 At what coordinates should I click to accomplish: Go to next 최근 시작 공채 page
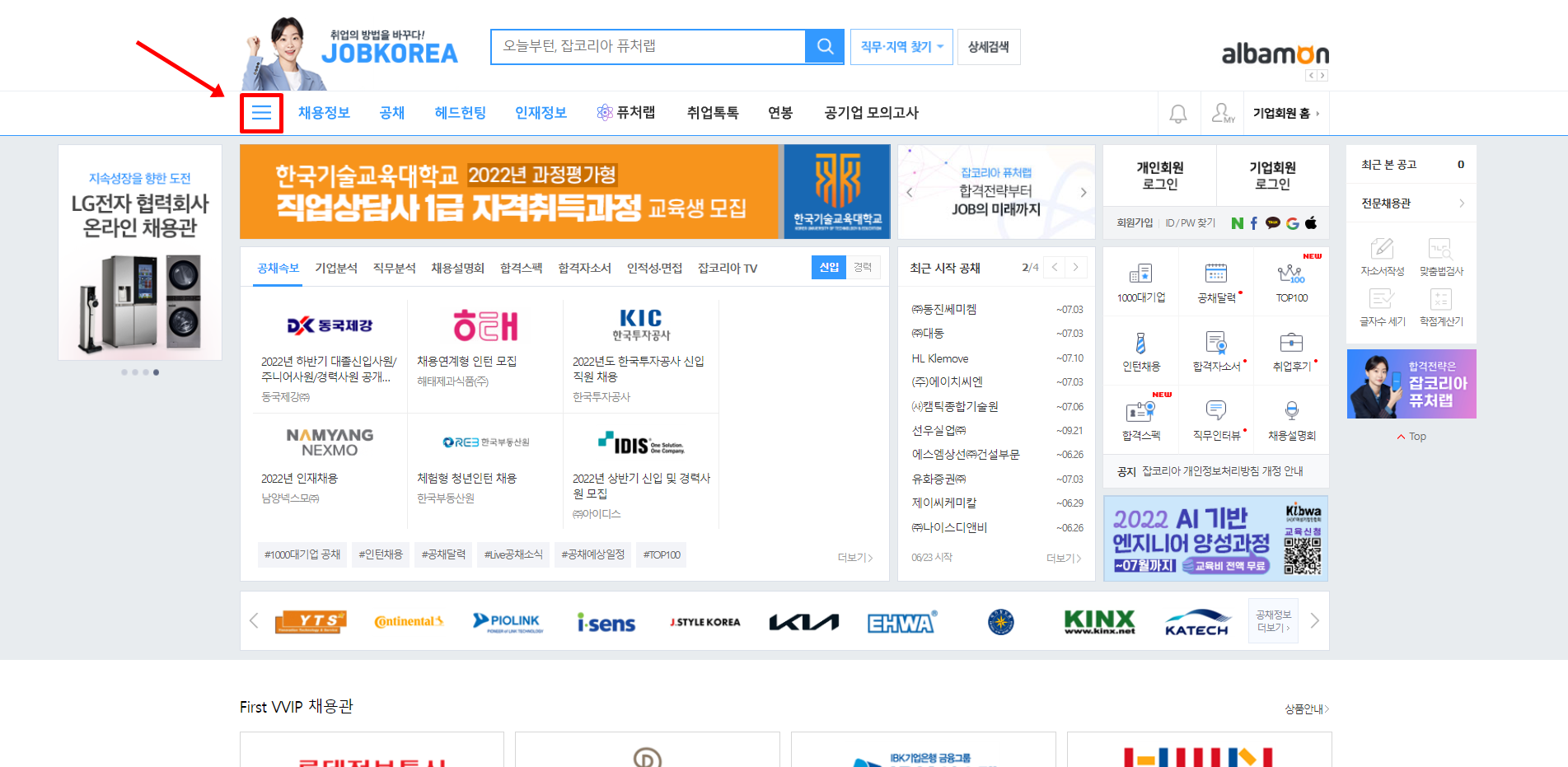click(x=1075, y=267)
